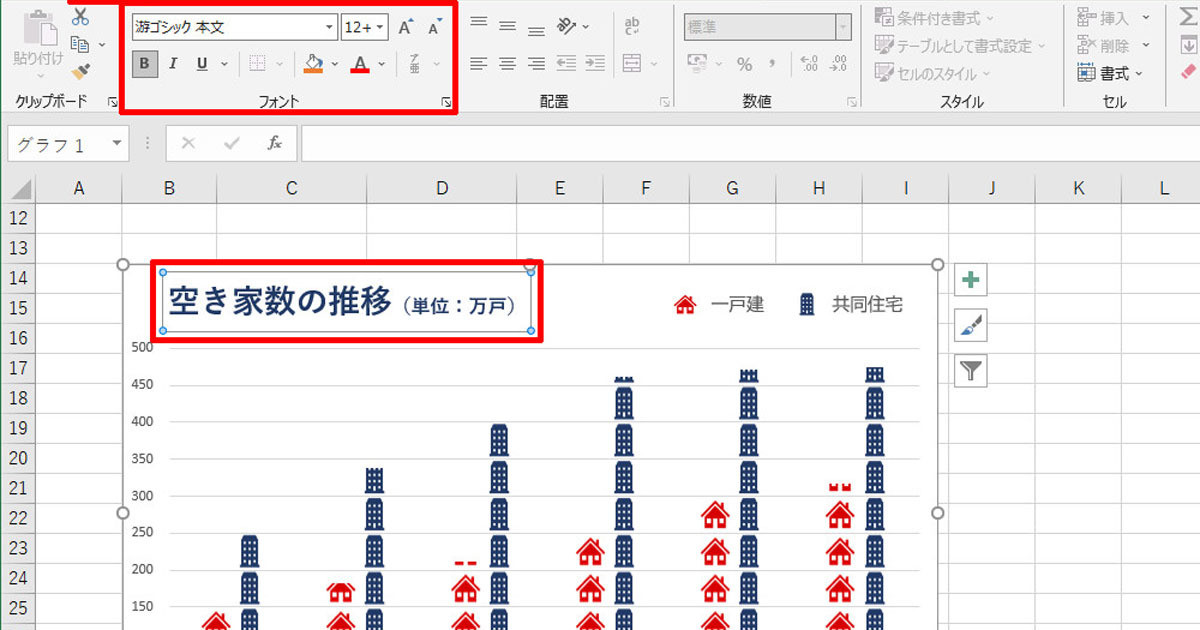Image resolution: width=1200 pixels, height=630 pixels.
Task: Click the formula bar cancel X icon
Action: click(188, 144)
